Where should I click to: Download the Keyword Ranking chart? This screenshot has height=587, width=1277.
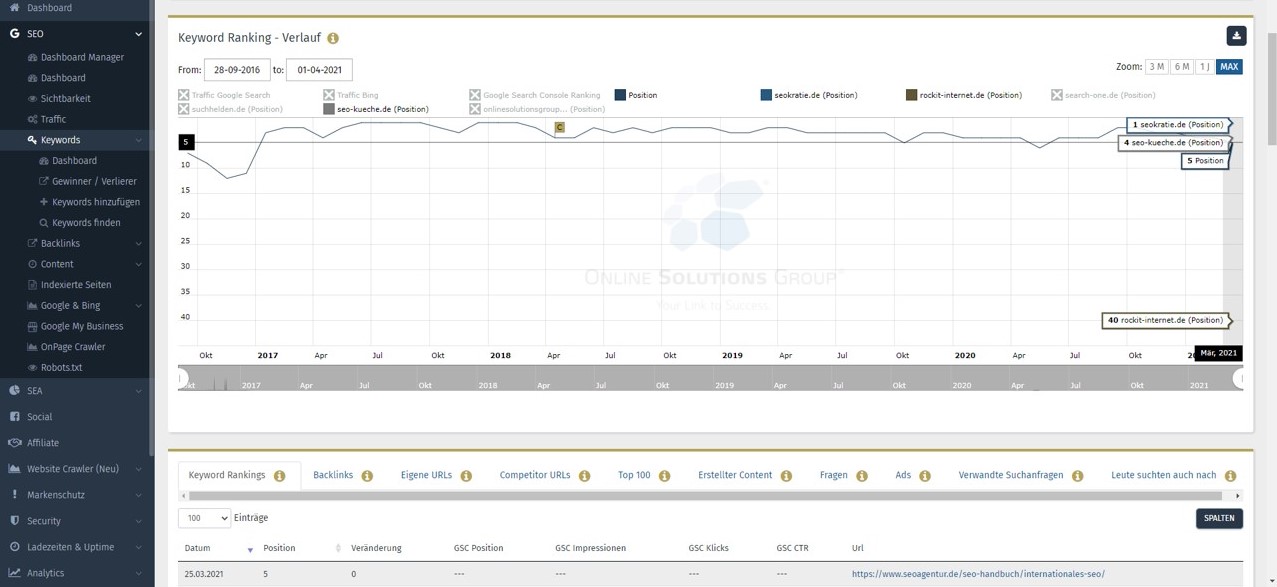click(x=1236, y=36)
